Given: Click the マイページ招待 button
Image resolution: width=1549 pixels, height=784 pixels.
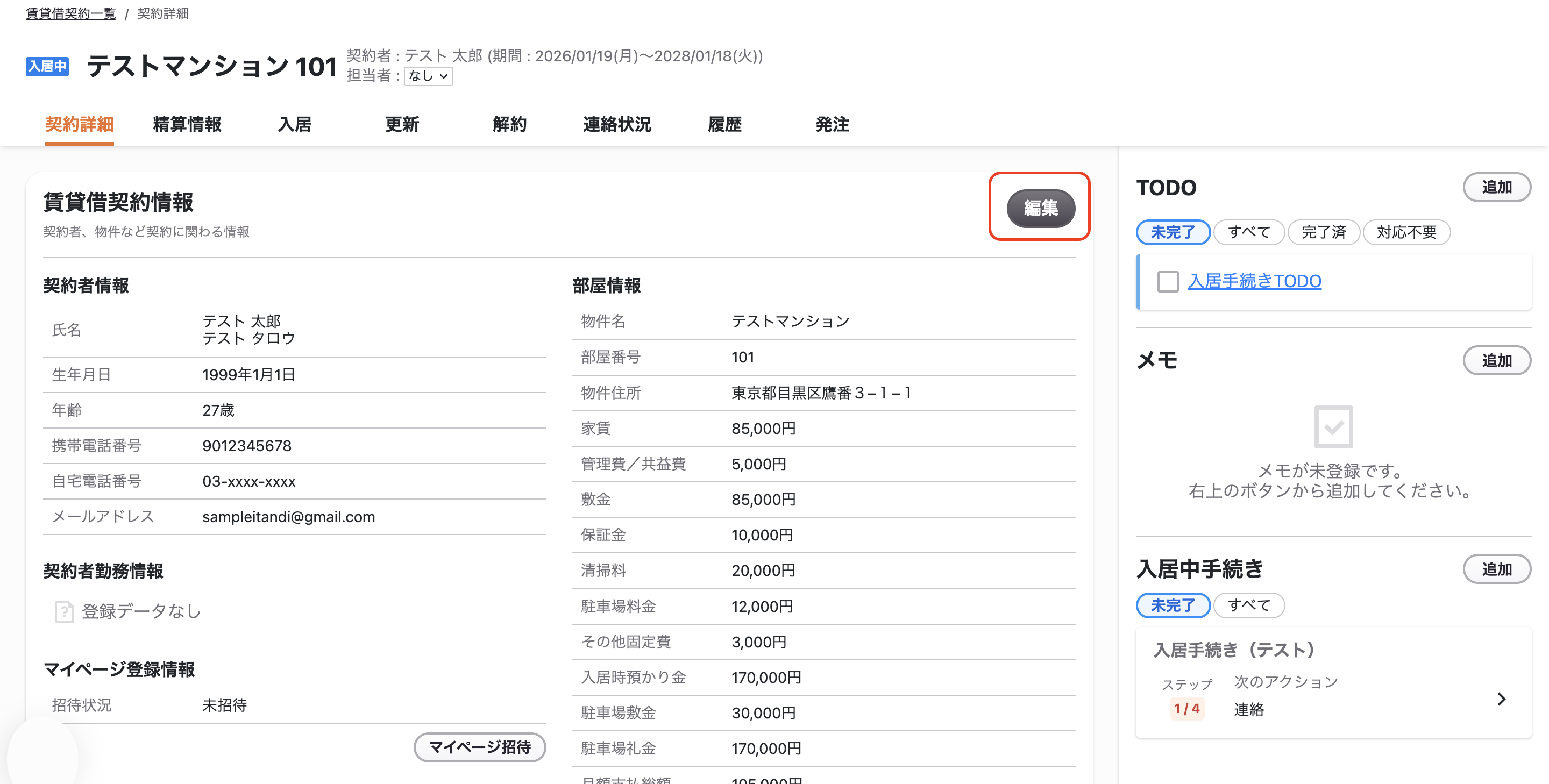Looking at the screenshot, I should coord(480,747).
